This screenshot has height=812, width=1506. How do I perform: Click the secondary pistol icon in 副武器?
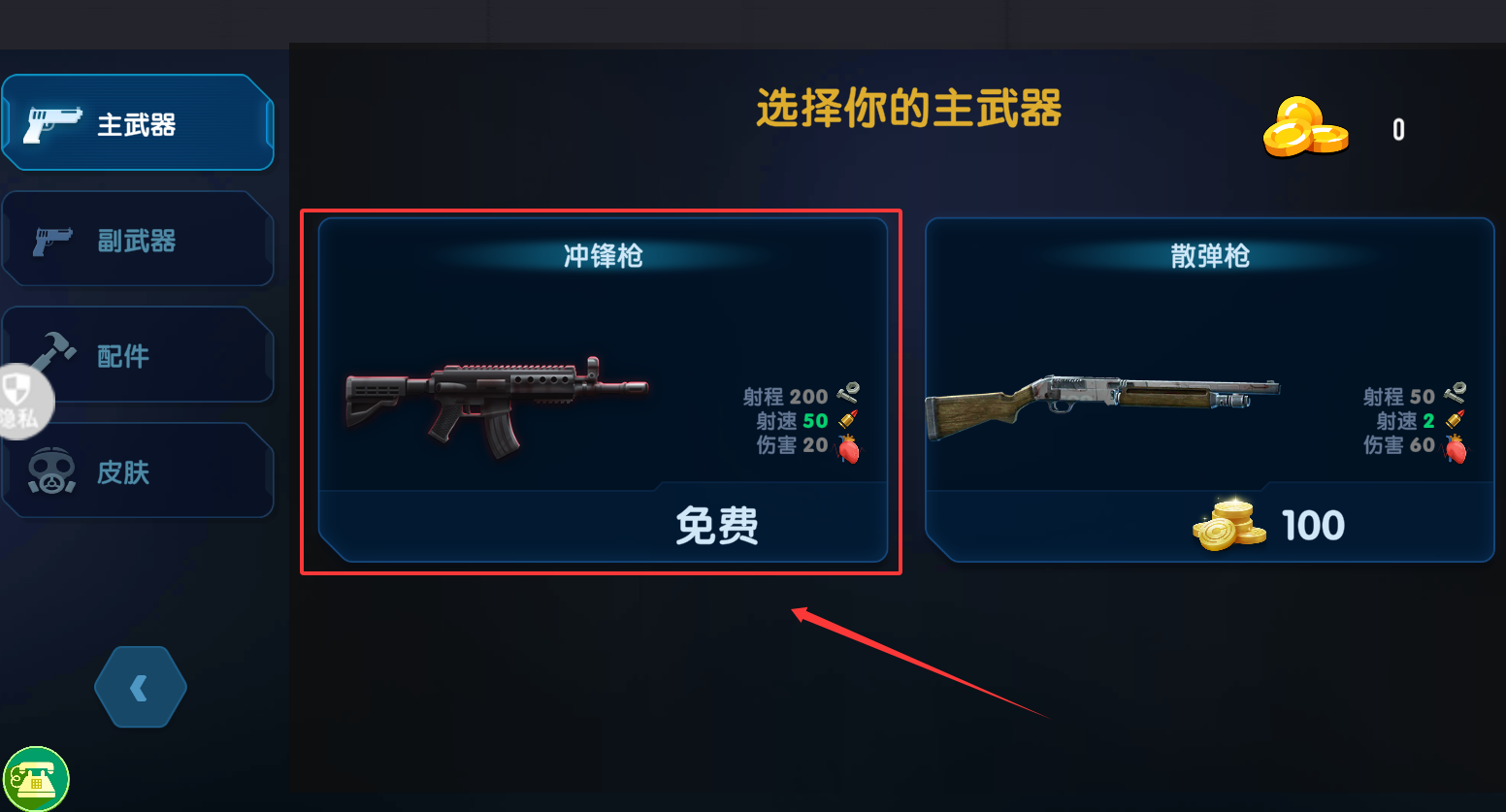coord(52,241)
